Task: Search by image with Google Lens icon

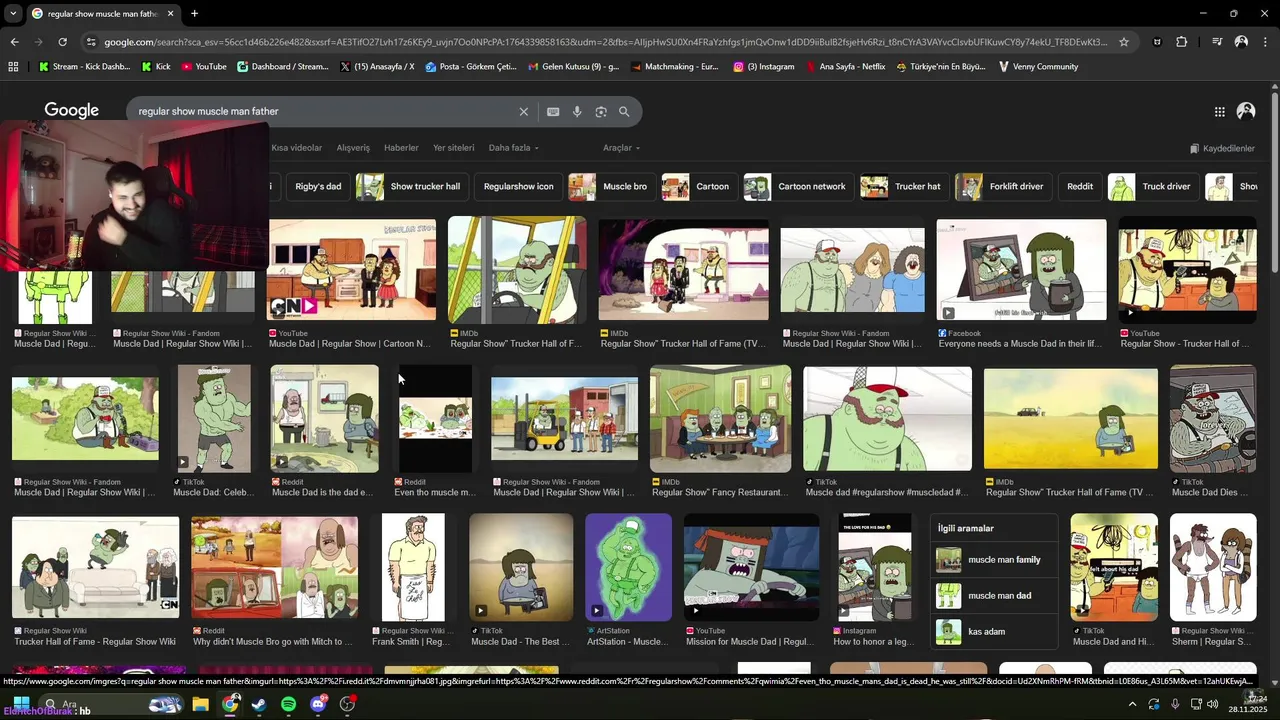Action: [601, 112]
